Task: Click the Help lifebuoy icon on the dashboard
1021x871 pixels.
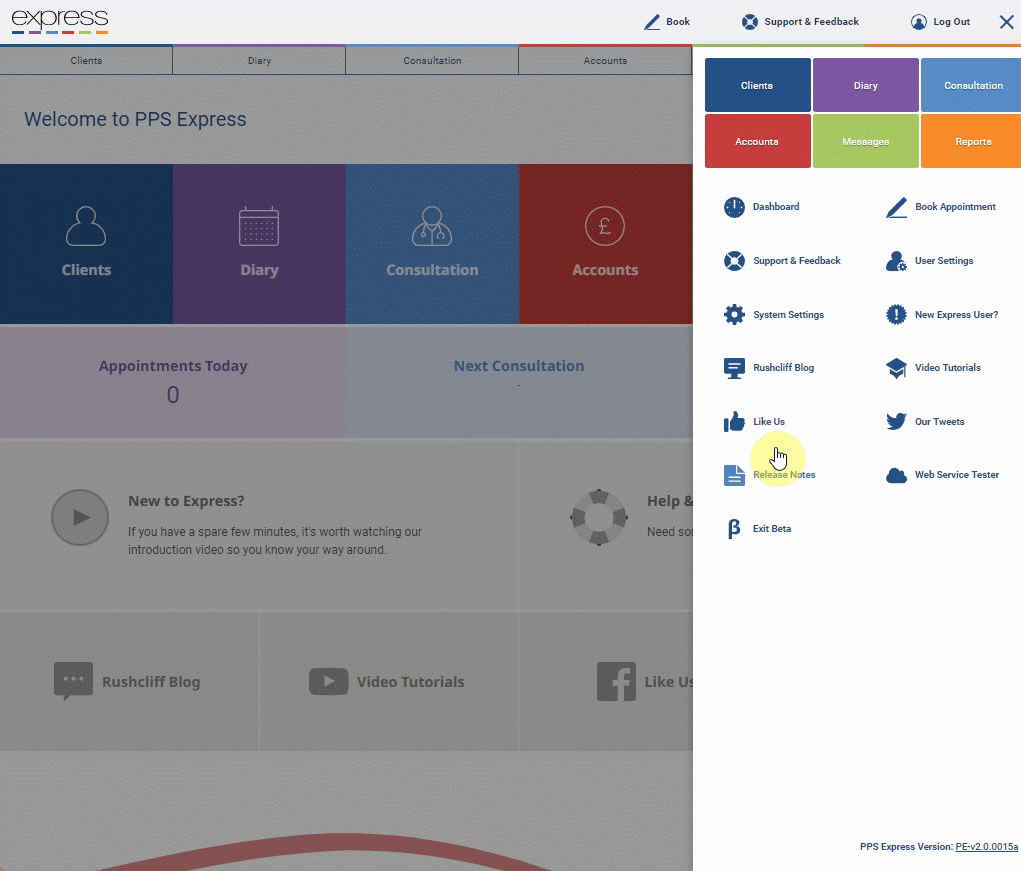Action: pyautogui.click(x=599, y=518)
